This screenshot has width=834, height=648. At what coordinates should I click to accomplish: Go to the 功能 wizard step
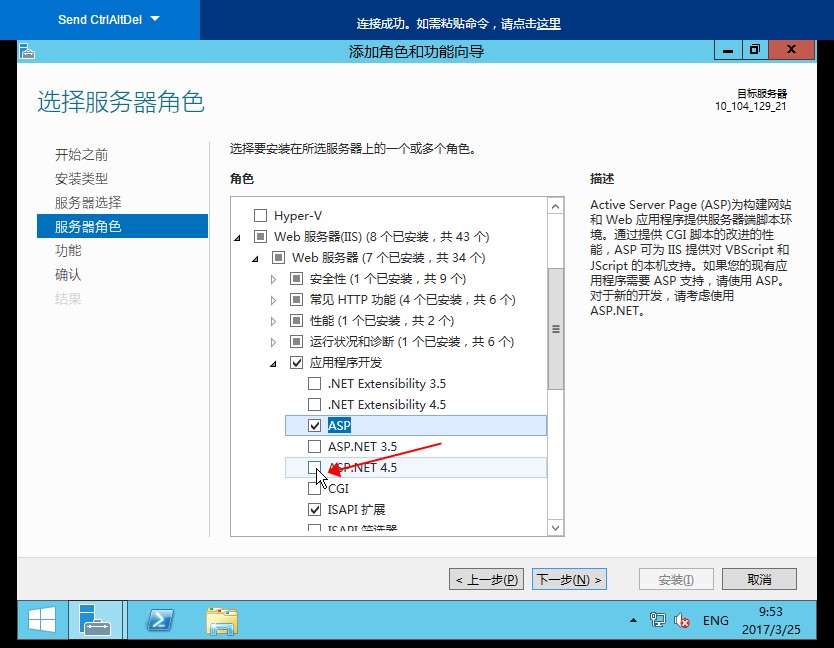[68, 251]
